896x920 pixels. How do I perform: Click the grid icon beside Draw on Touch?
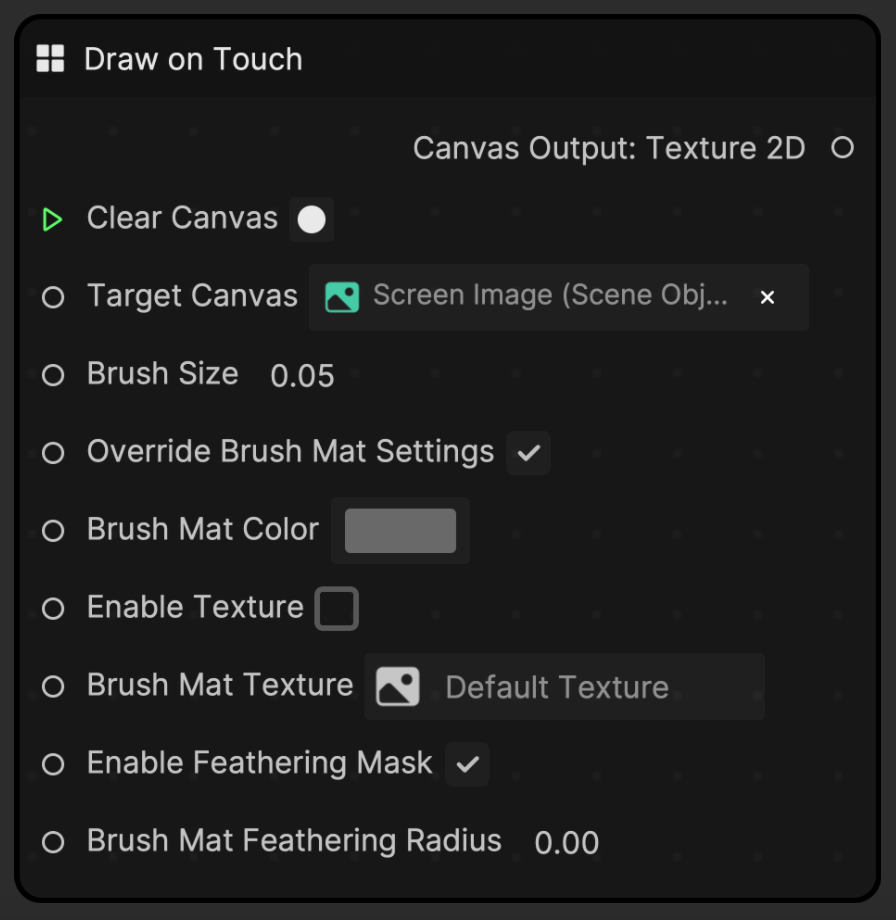click(50, 59)
